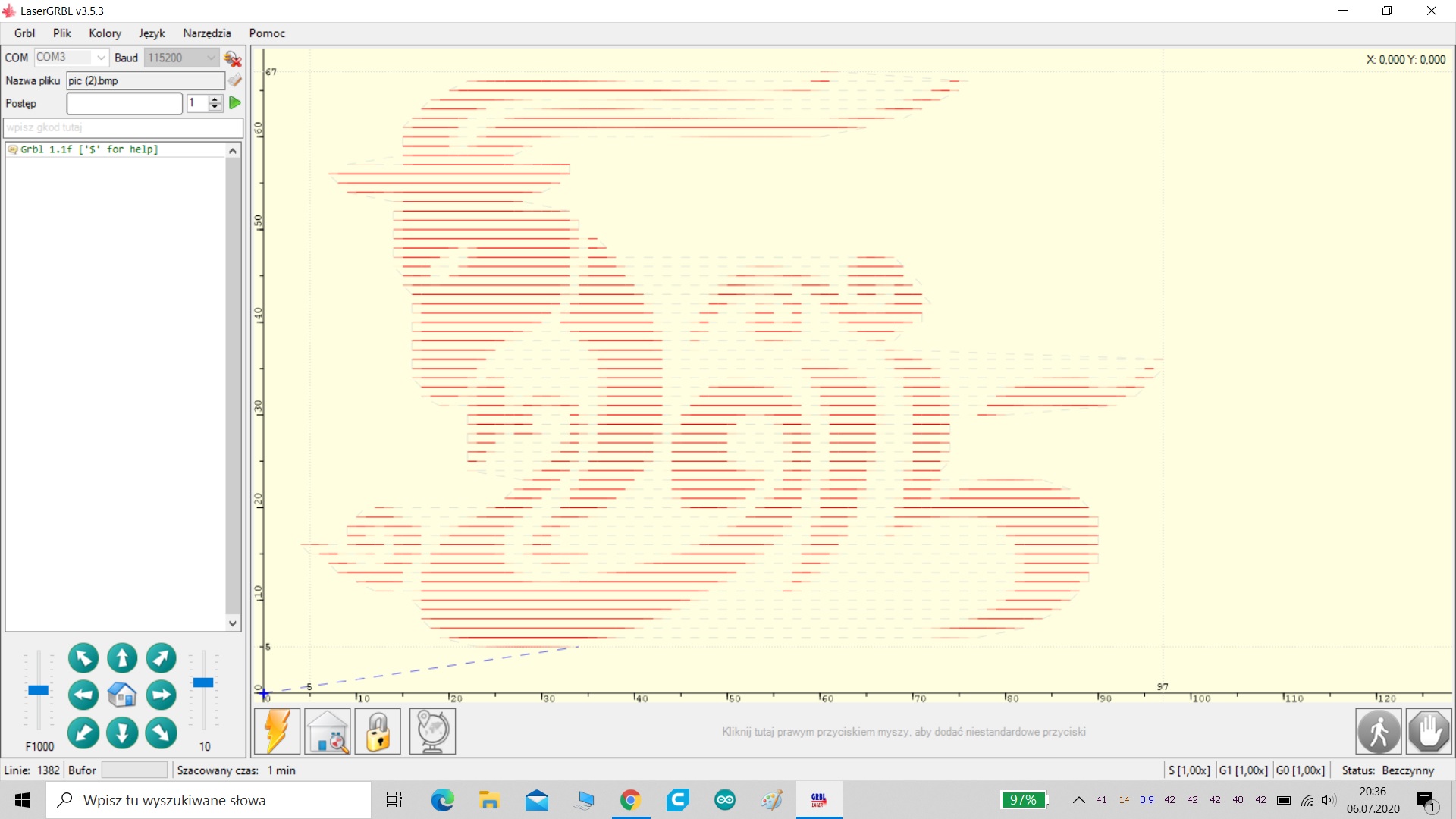1456x819 pixels.
Task: Click the open file icon next to filename
Action: [235, 80]
